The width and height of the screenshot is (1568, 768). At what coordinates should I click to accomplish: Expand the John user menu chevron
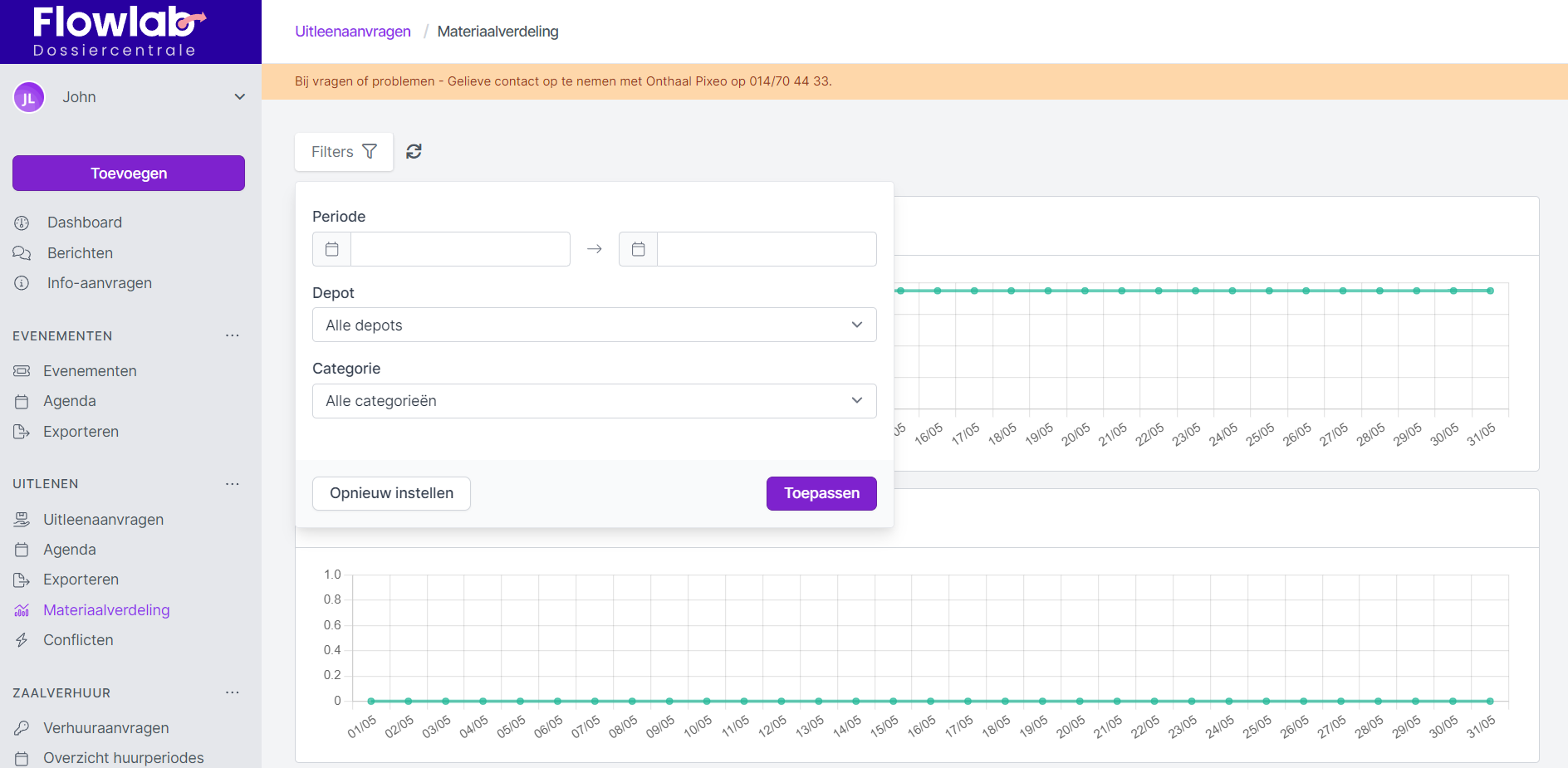(x=239, y=97)
